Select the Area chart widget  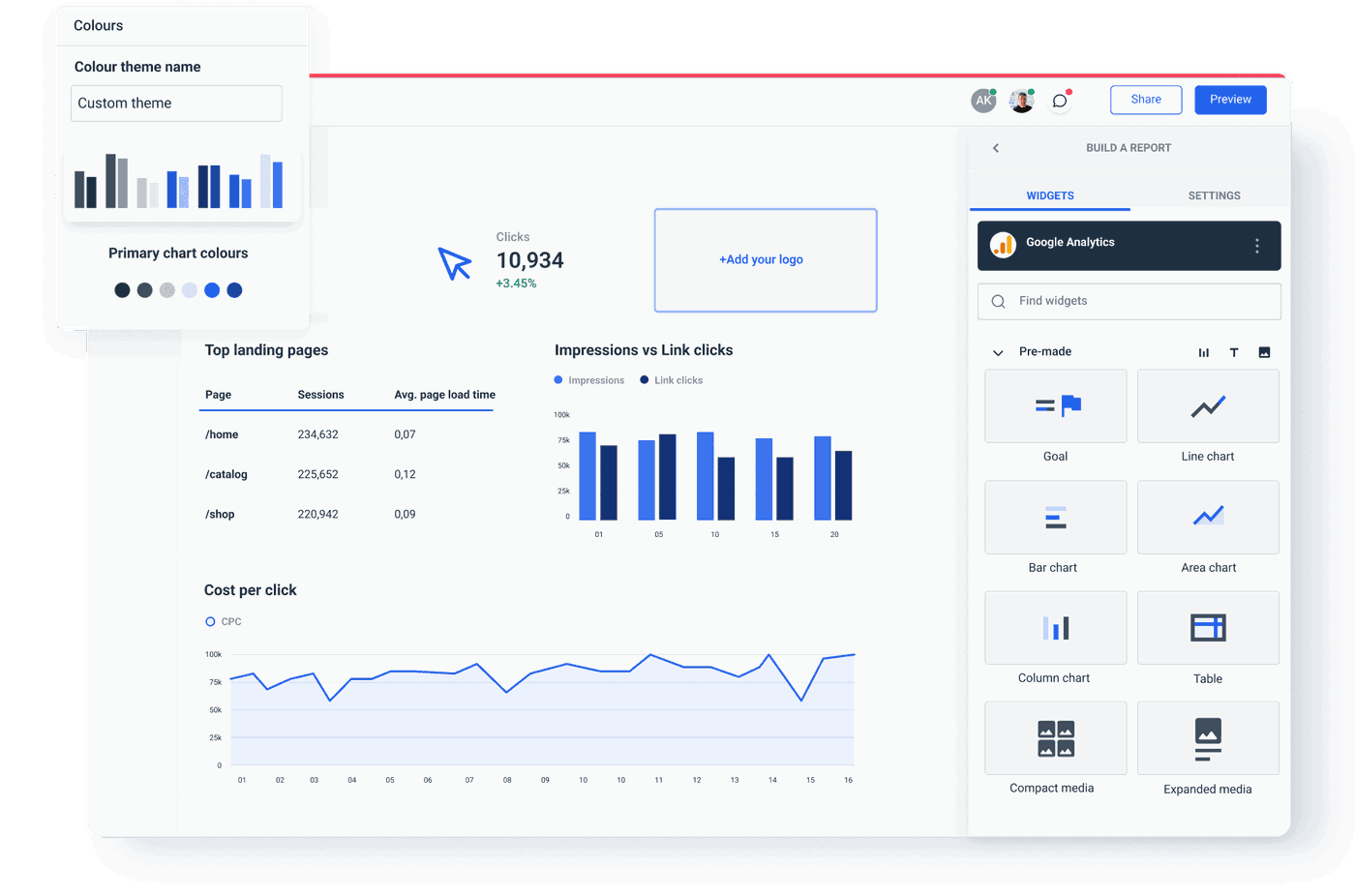1208,517
